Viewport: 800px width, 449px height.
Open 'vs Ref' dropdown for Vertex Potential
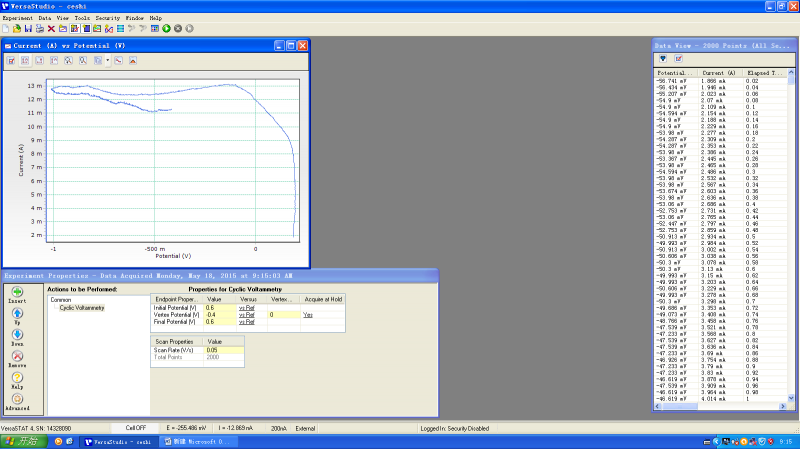click(x=245, y=314)
